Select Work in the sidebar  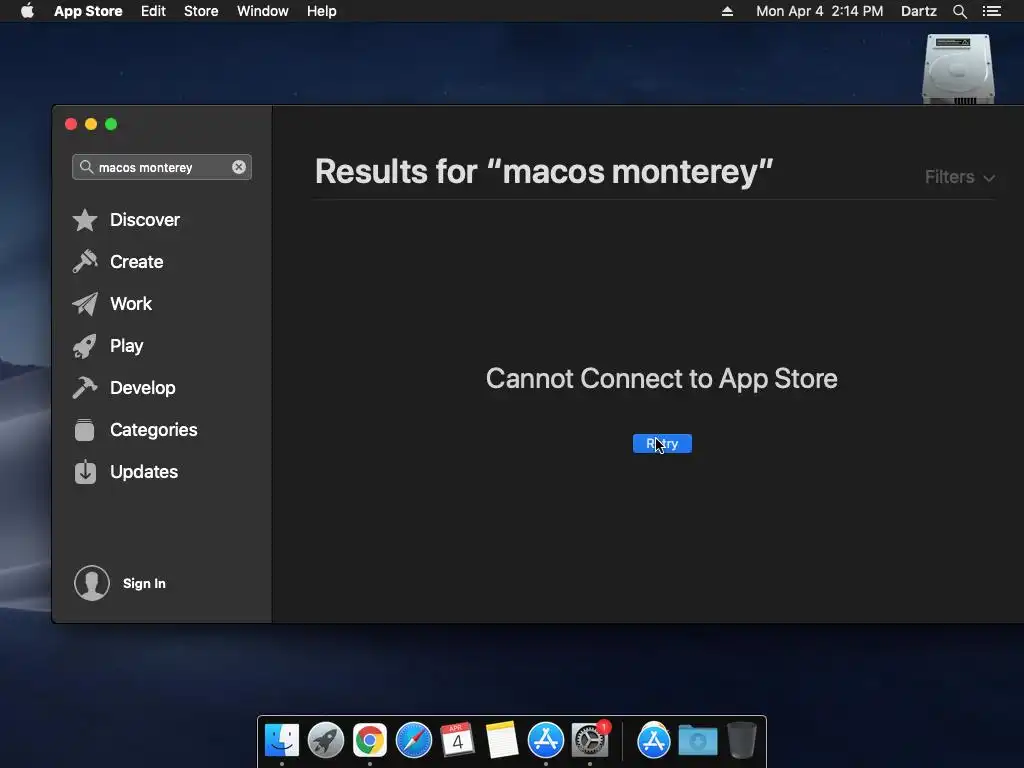[x=131, y=304]
